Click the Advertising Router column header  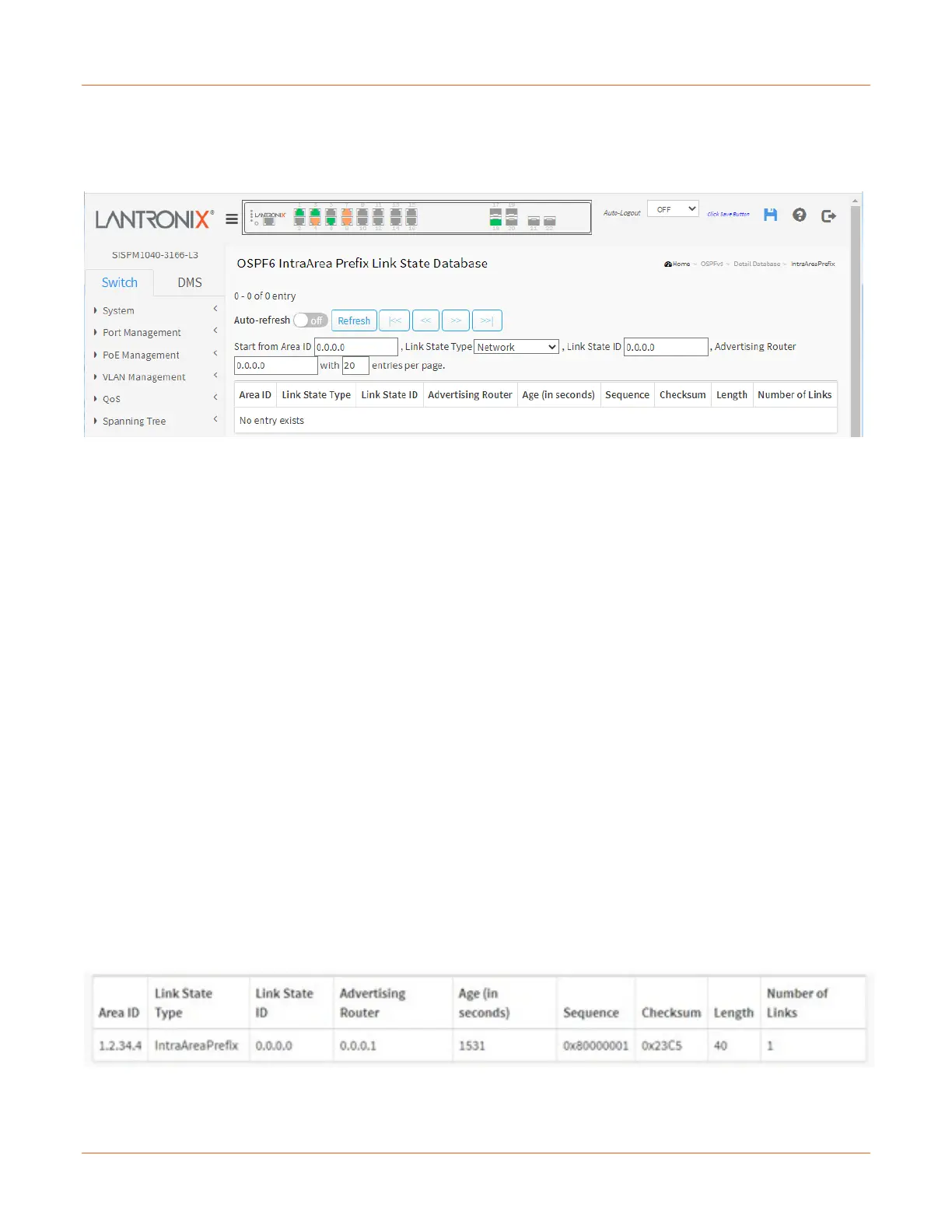point(470,395)
